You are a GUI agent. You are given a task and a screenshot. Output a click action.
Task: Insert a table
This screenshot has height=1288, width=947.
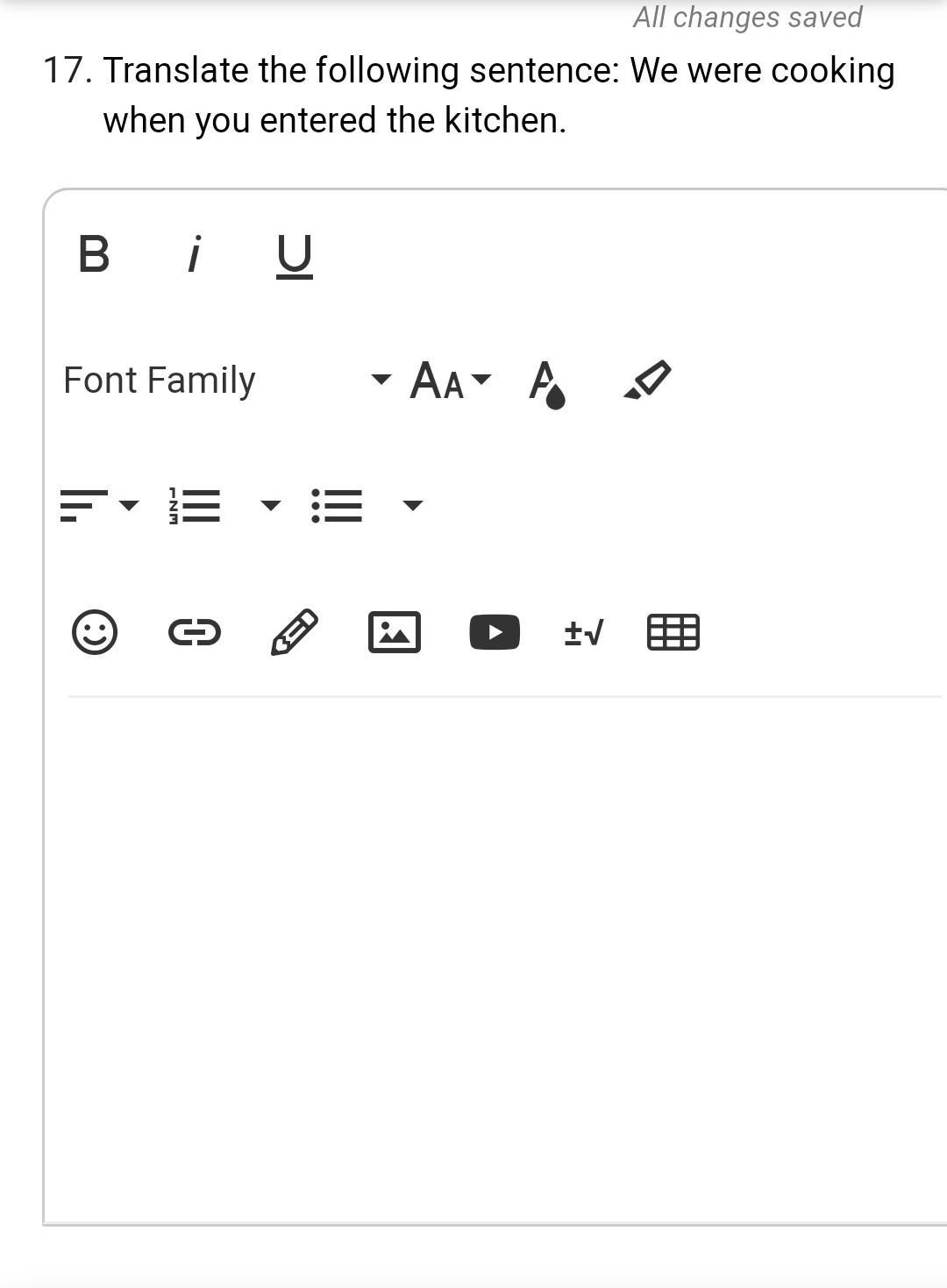click(673, 632)
